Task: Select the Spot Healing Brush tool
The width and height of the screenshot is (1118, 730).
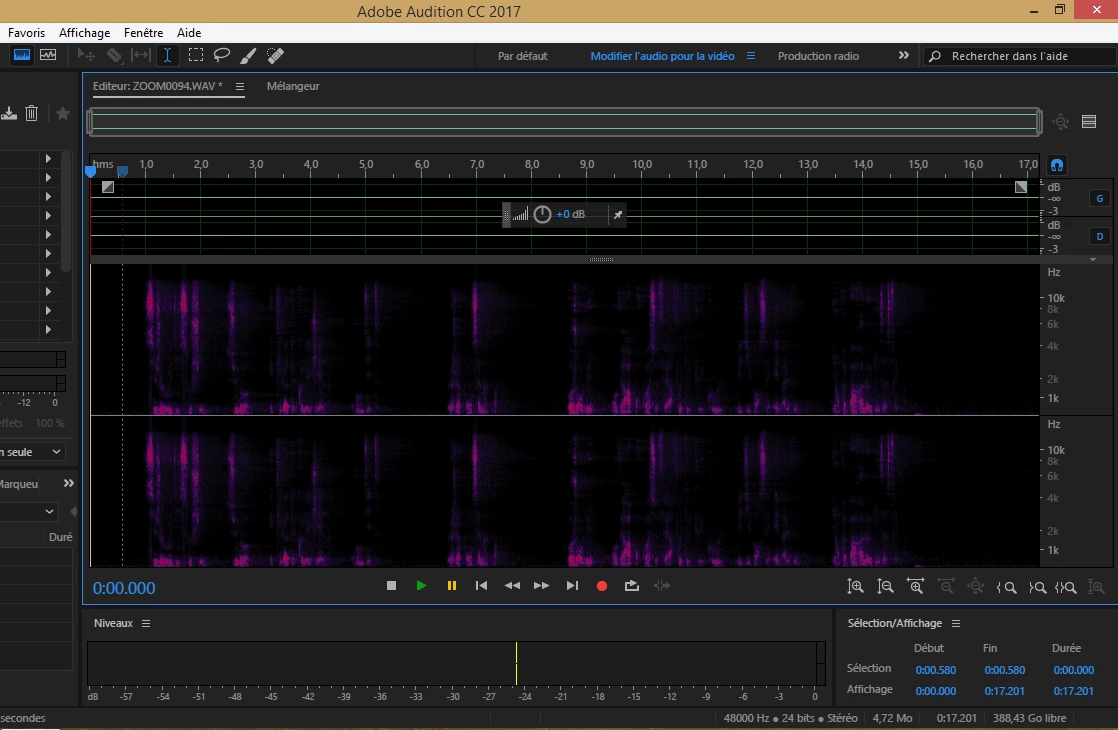Action: pos(275,55)
